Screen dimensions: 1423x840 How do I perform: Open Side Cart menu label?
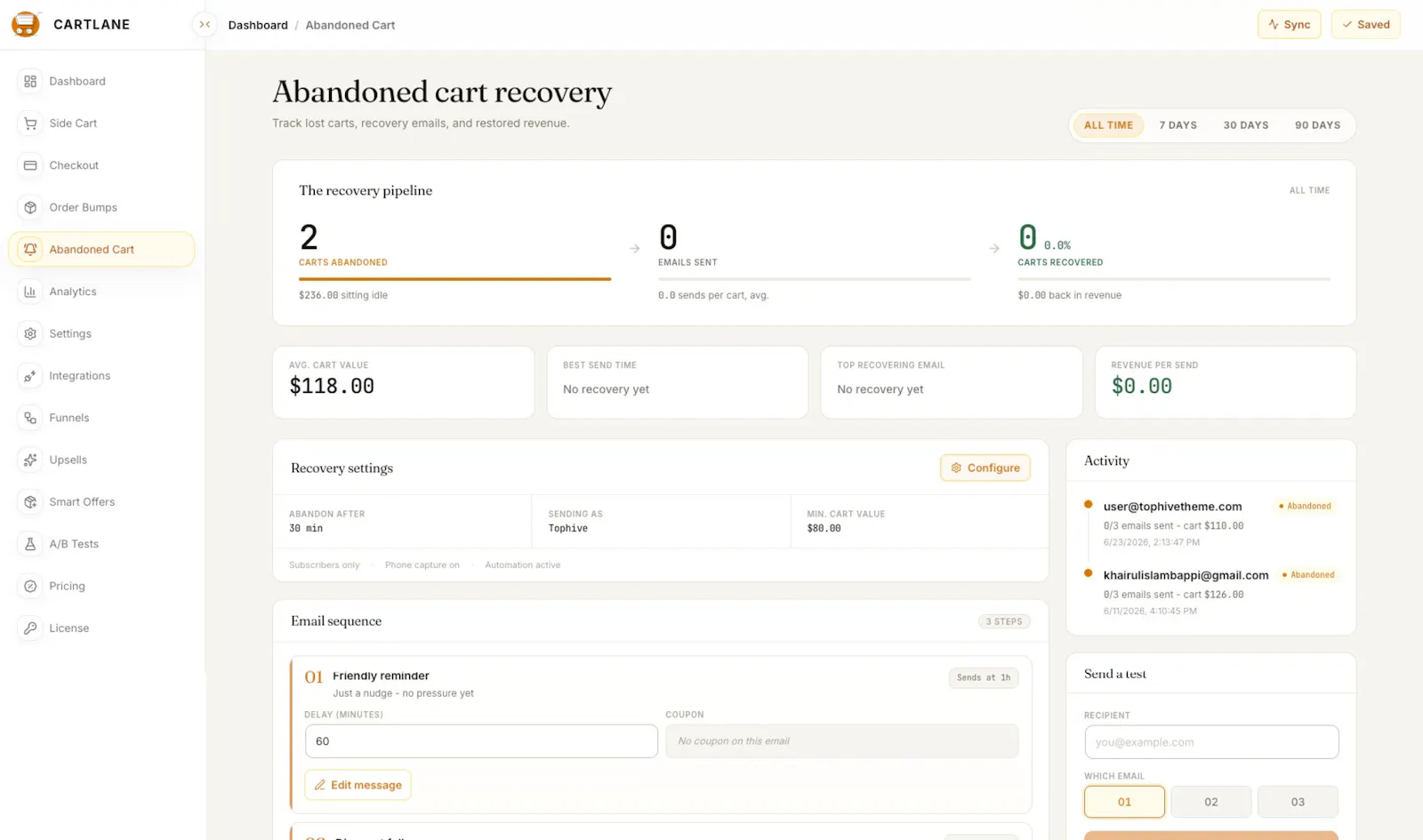(73, 124)
